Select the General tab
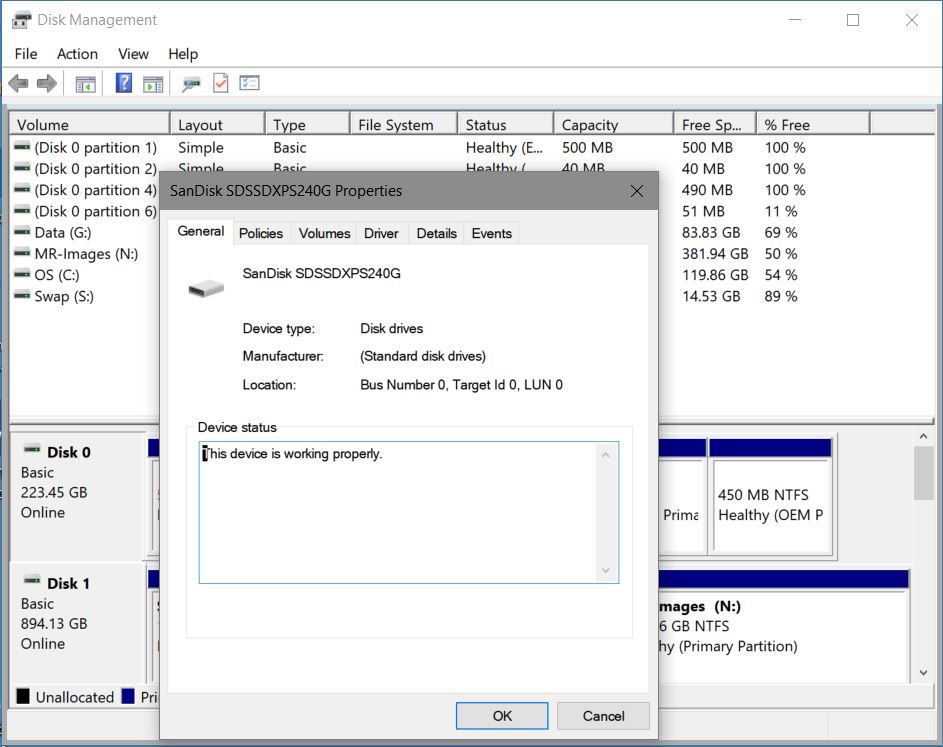The image size is (943, 747). (x=201, y=232)
